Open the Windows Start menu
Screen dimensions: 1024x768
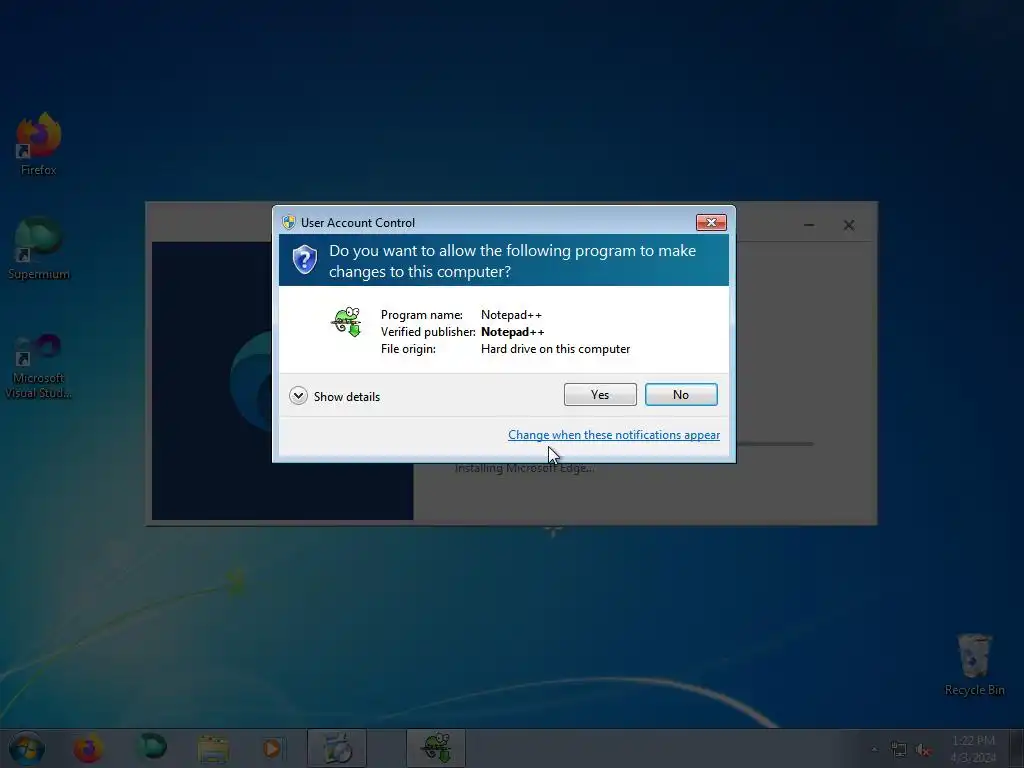point(26,748)
